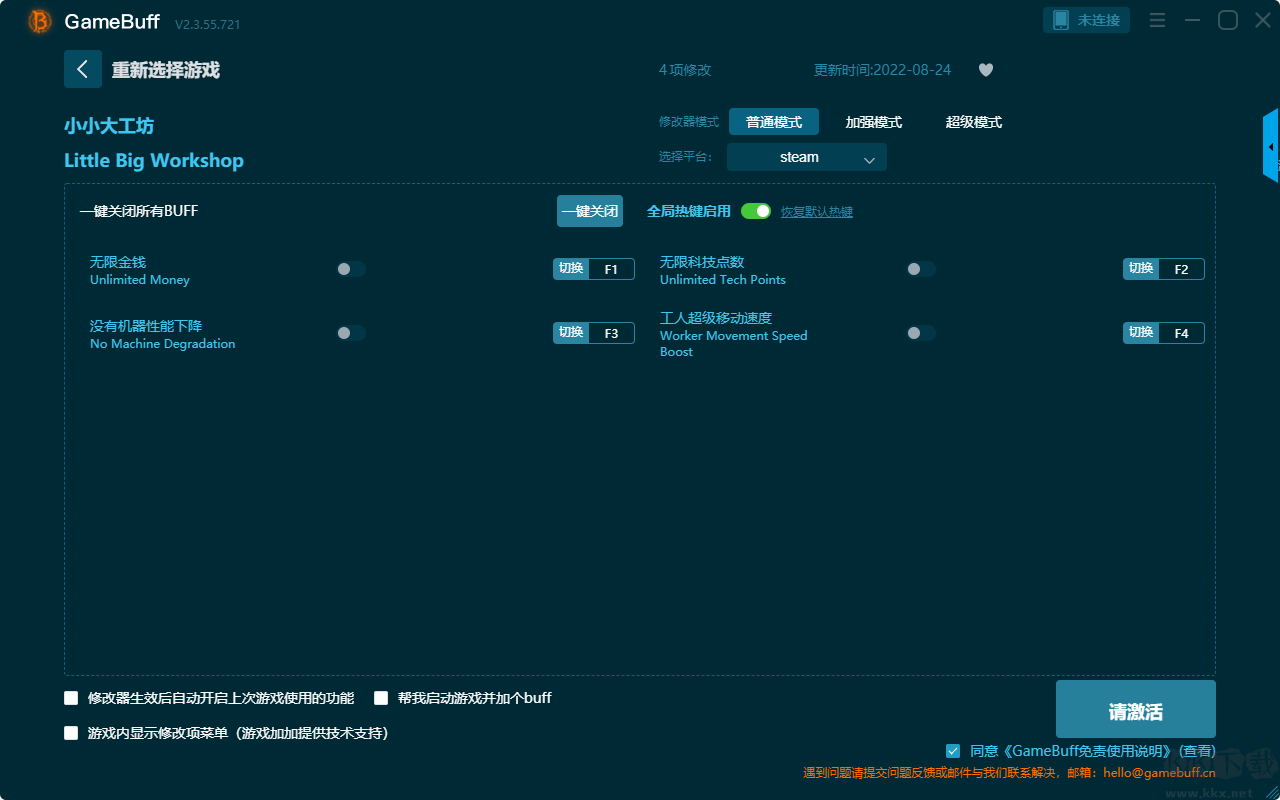The width and height of the screenshot is (1280, 800).
Task: Minimize the GameBuff window
Action: pos(1192,20)
